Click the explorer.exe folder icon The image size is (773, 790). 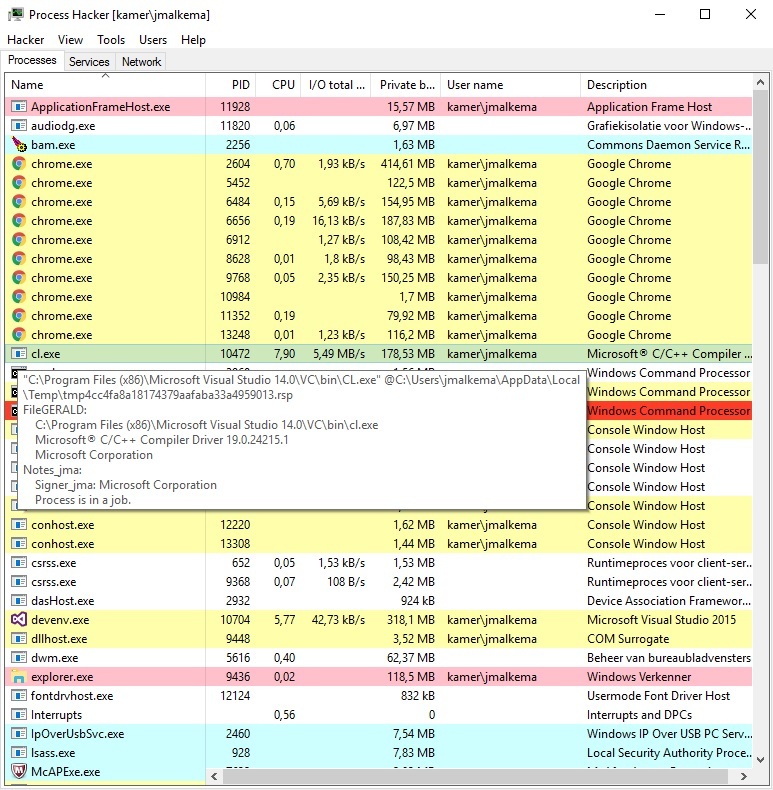coord(19,677)
